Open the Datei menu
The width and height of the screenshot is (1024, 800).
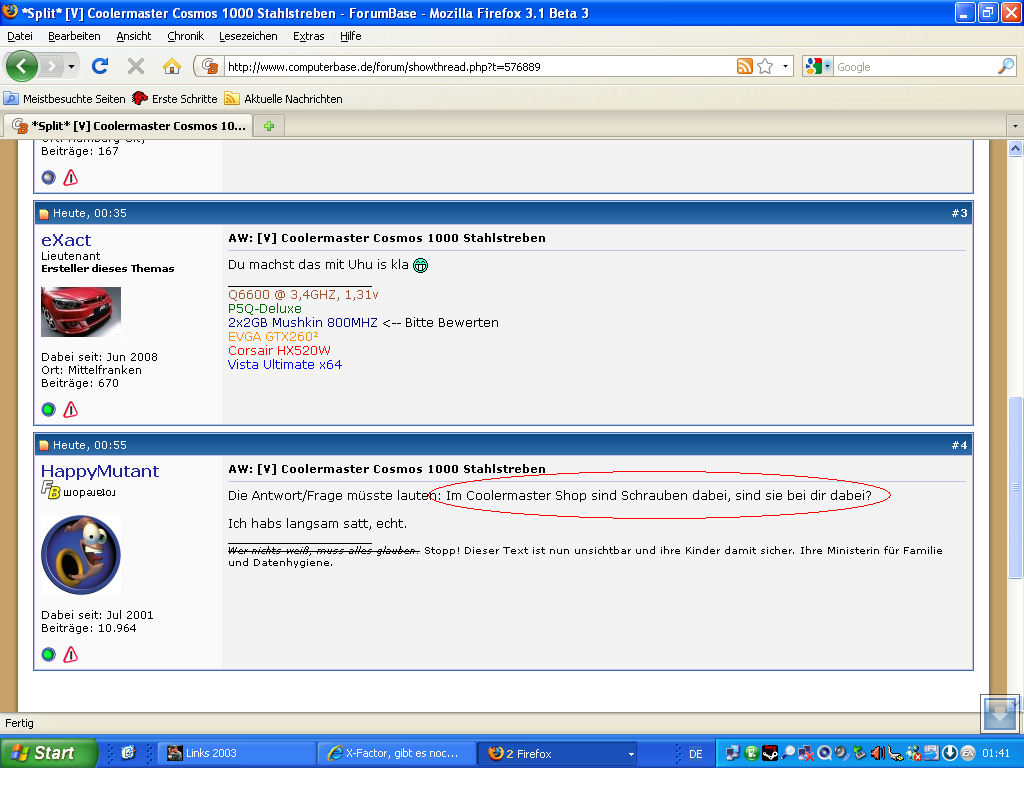(x=20, y=37)
